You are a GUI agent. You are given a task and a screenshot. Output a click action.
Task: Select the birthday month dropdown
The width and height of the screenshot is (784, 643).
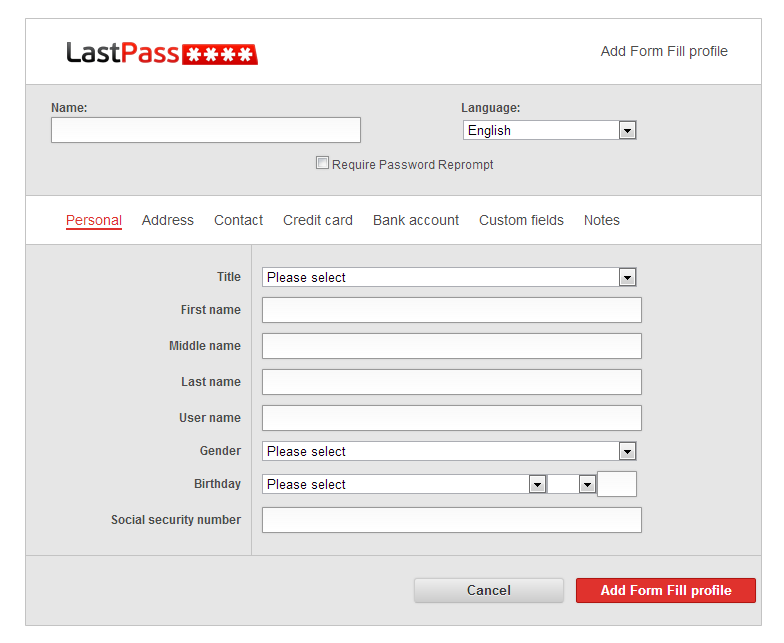tap(404, 484)
